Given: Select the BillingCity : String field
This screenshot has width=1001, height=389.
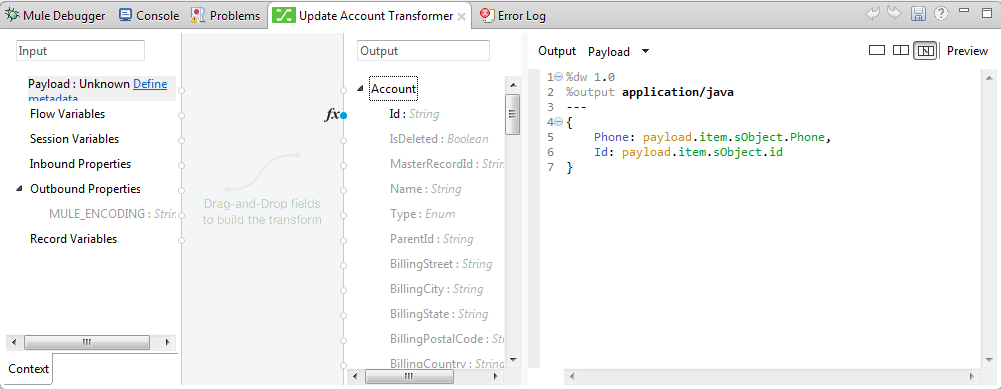Looking at the screenshot, I should [437, 289].
